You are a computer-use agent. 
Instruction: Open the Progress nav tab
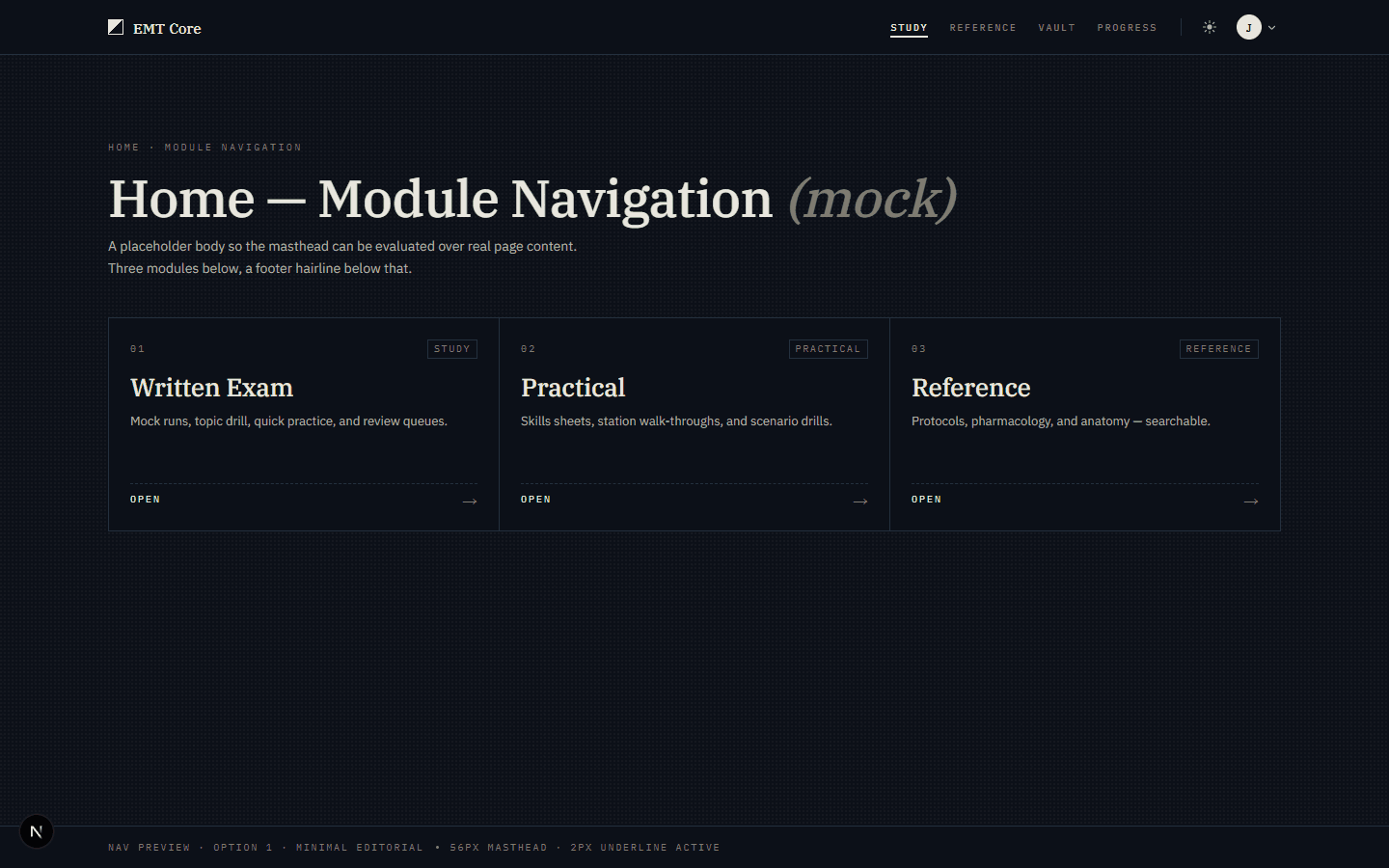click(x=1127, y=28)
